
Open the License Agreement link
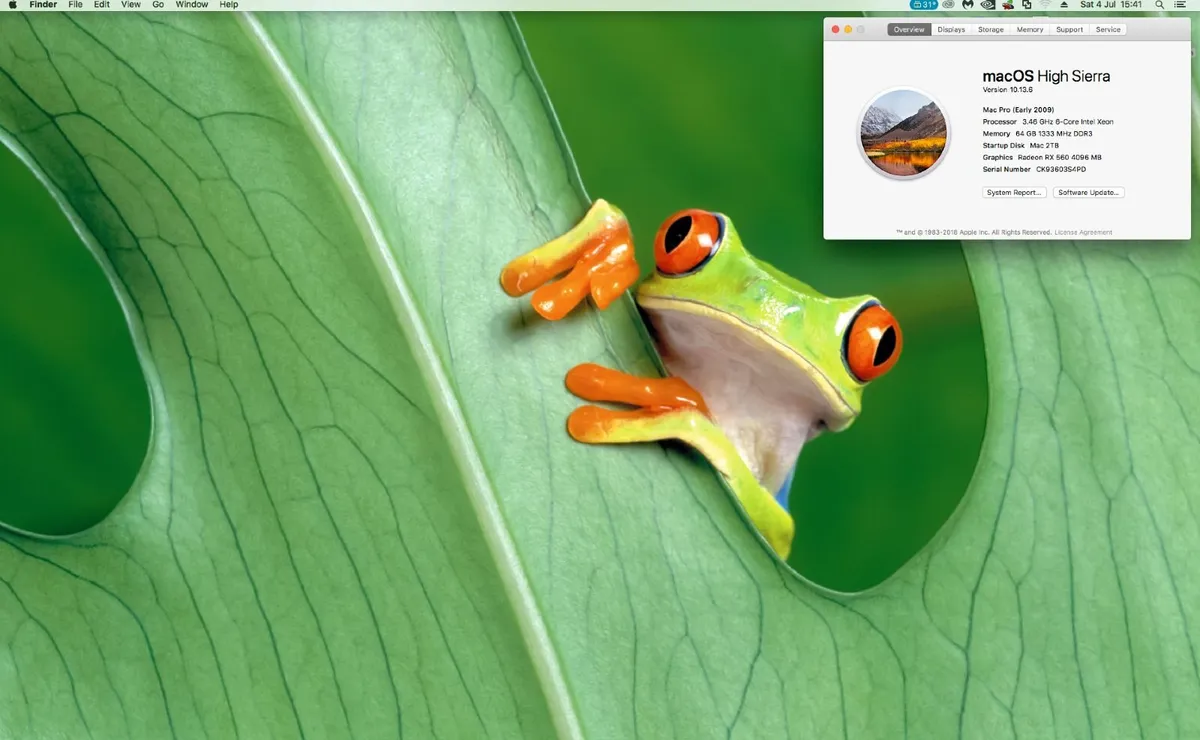coord(1083,232)
